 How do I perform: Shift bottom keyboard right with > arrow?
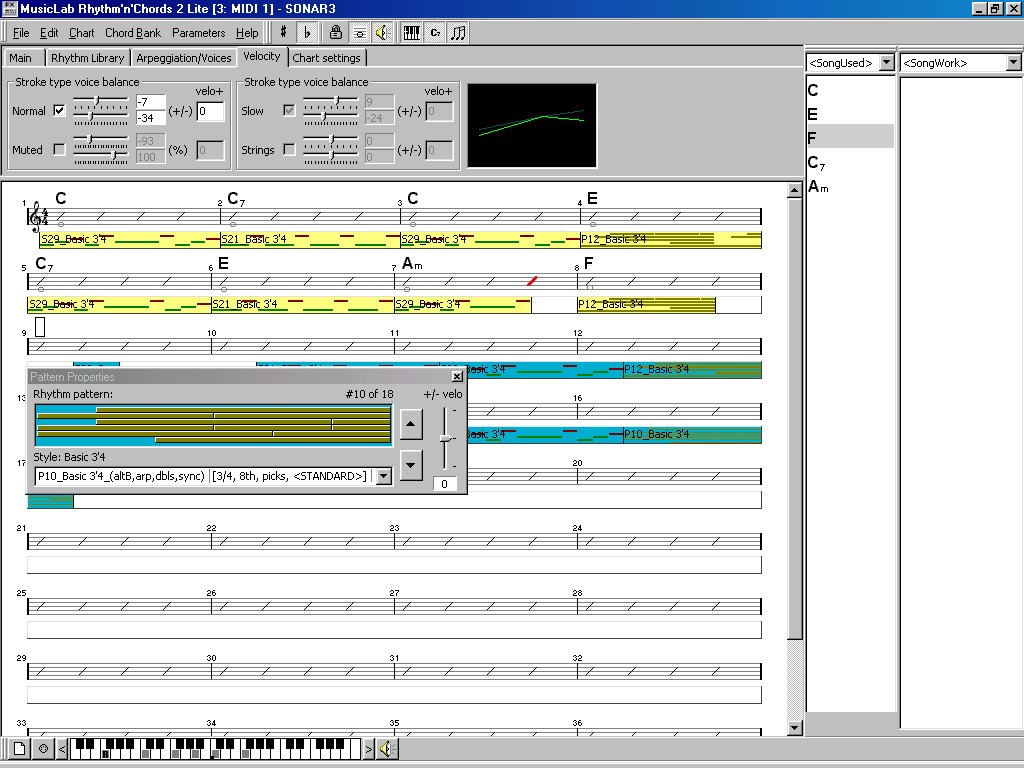coord(368,748)
